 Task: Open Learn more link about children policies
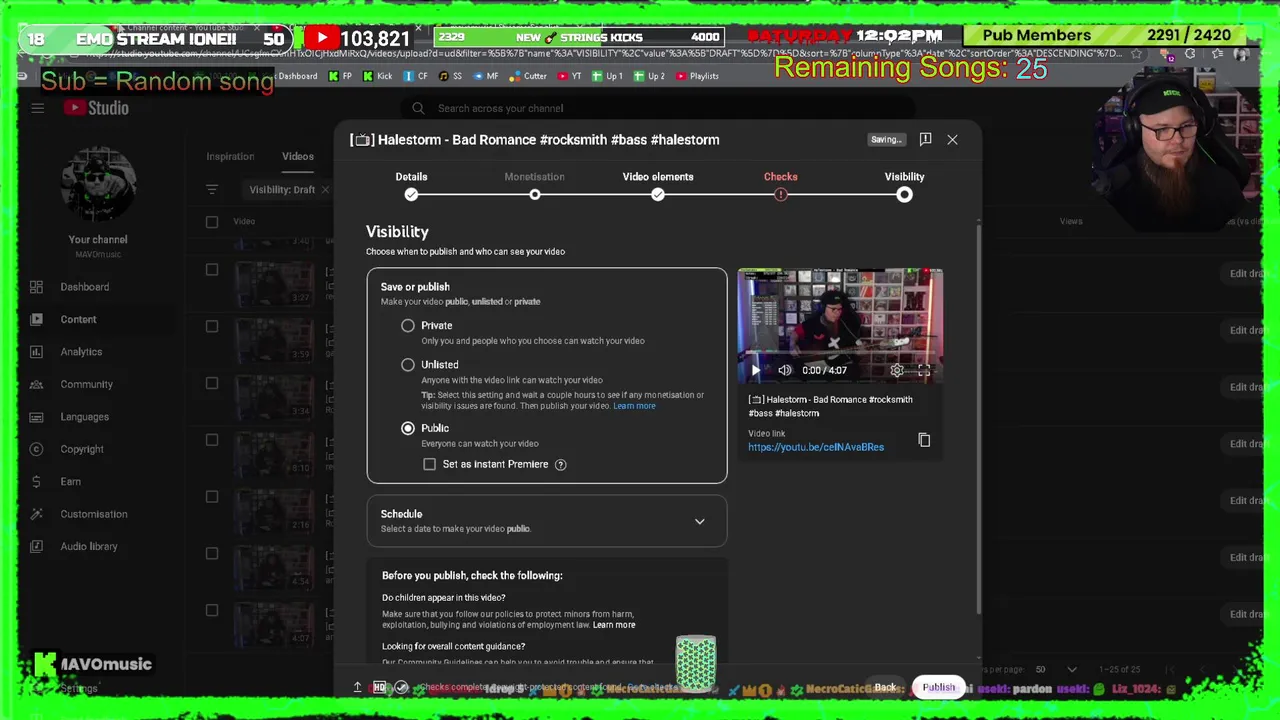(614, 625)
